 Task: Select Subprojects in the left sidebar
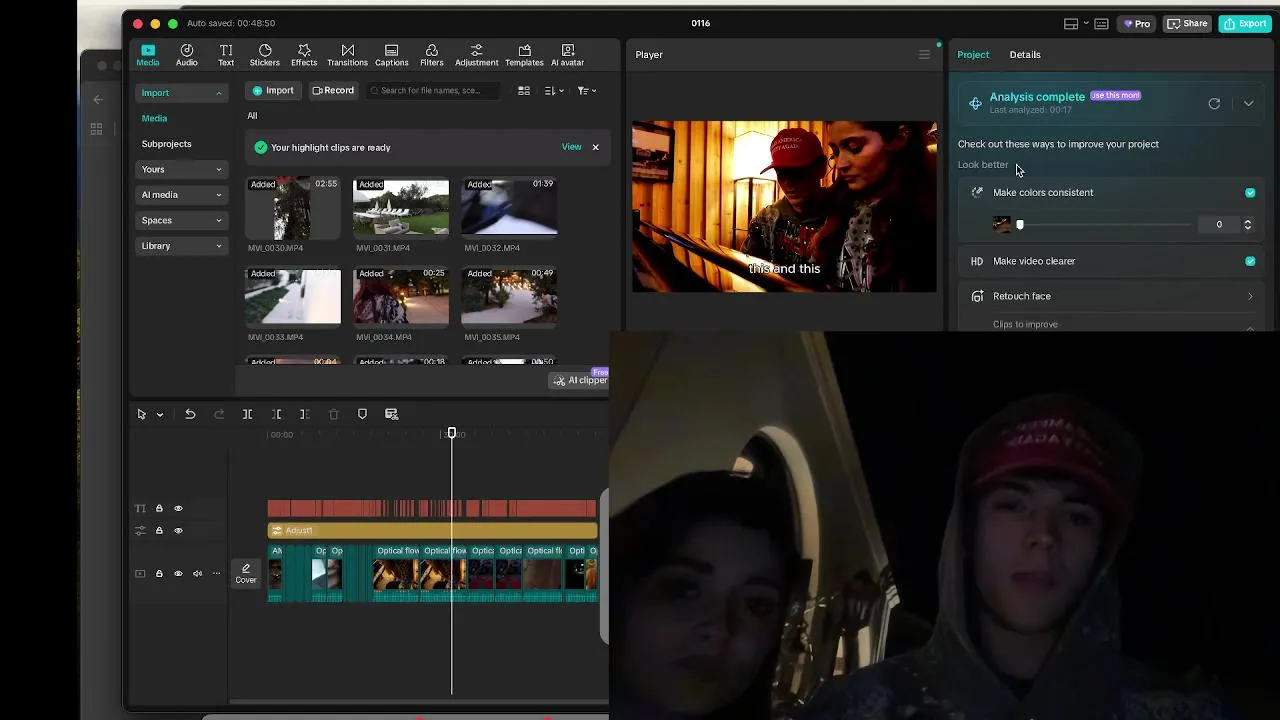166,144
